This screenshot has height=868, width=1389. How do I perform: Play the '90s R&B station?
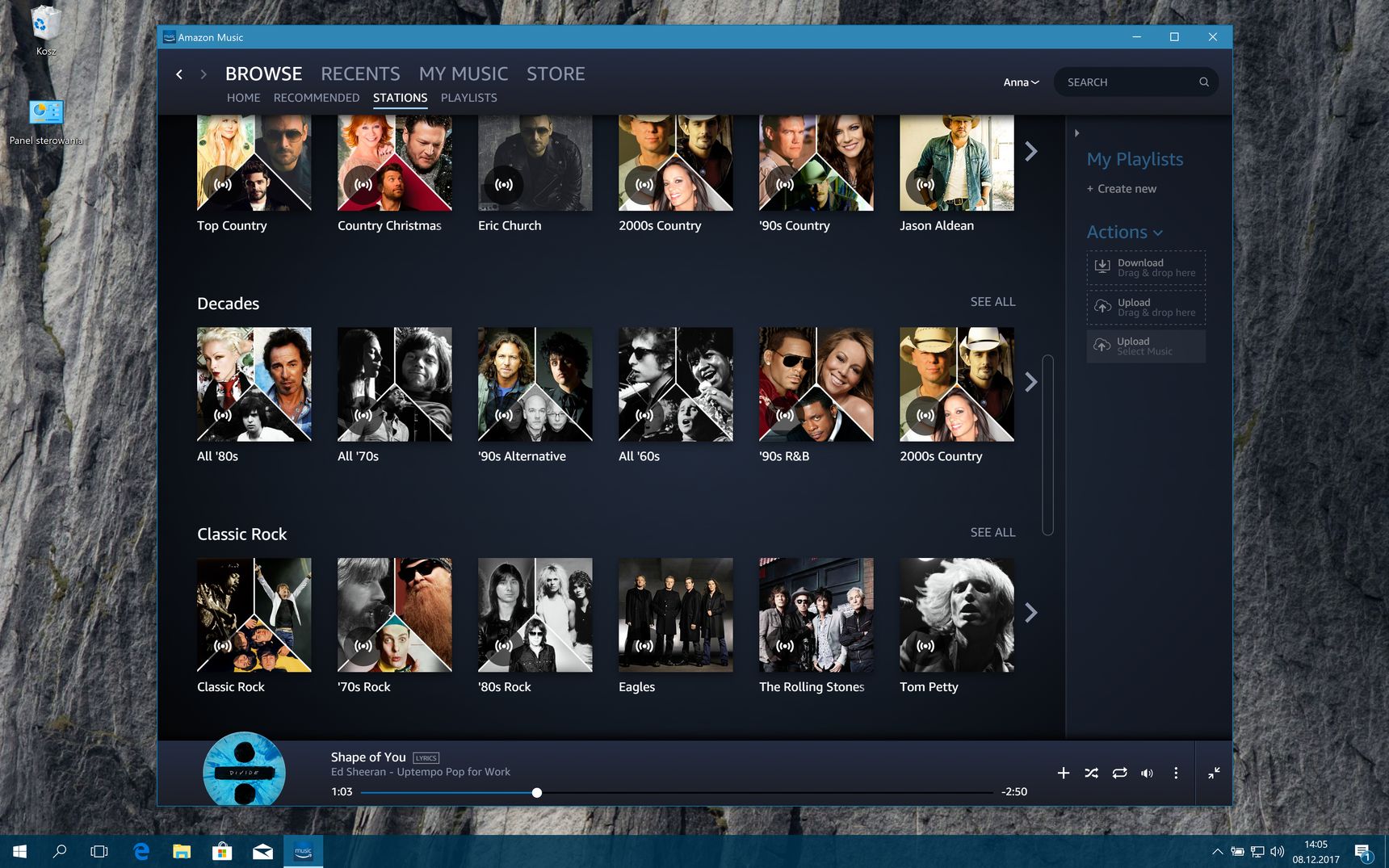[x=785, y=415]
